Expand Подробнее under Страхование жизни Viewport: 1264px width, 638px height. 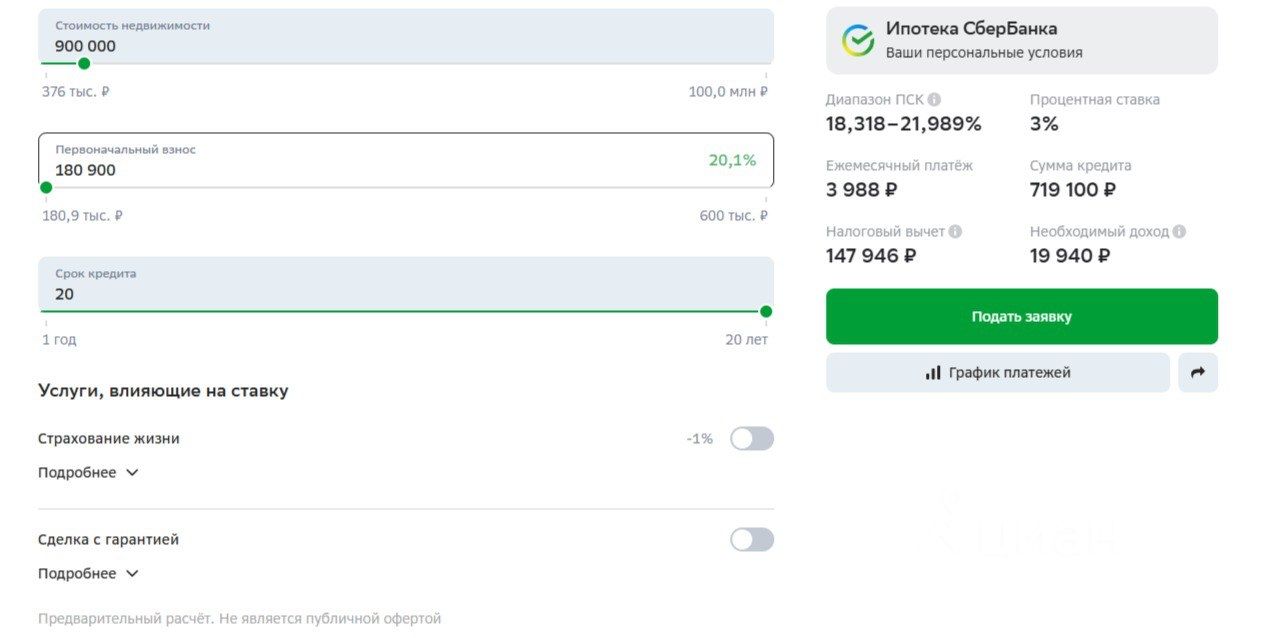pos(88,473)
